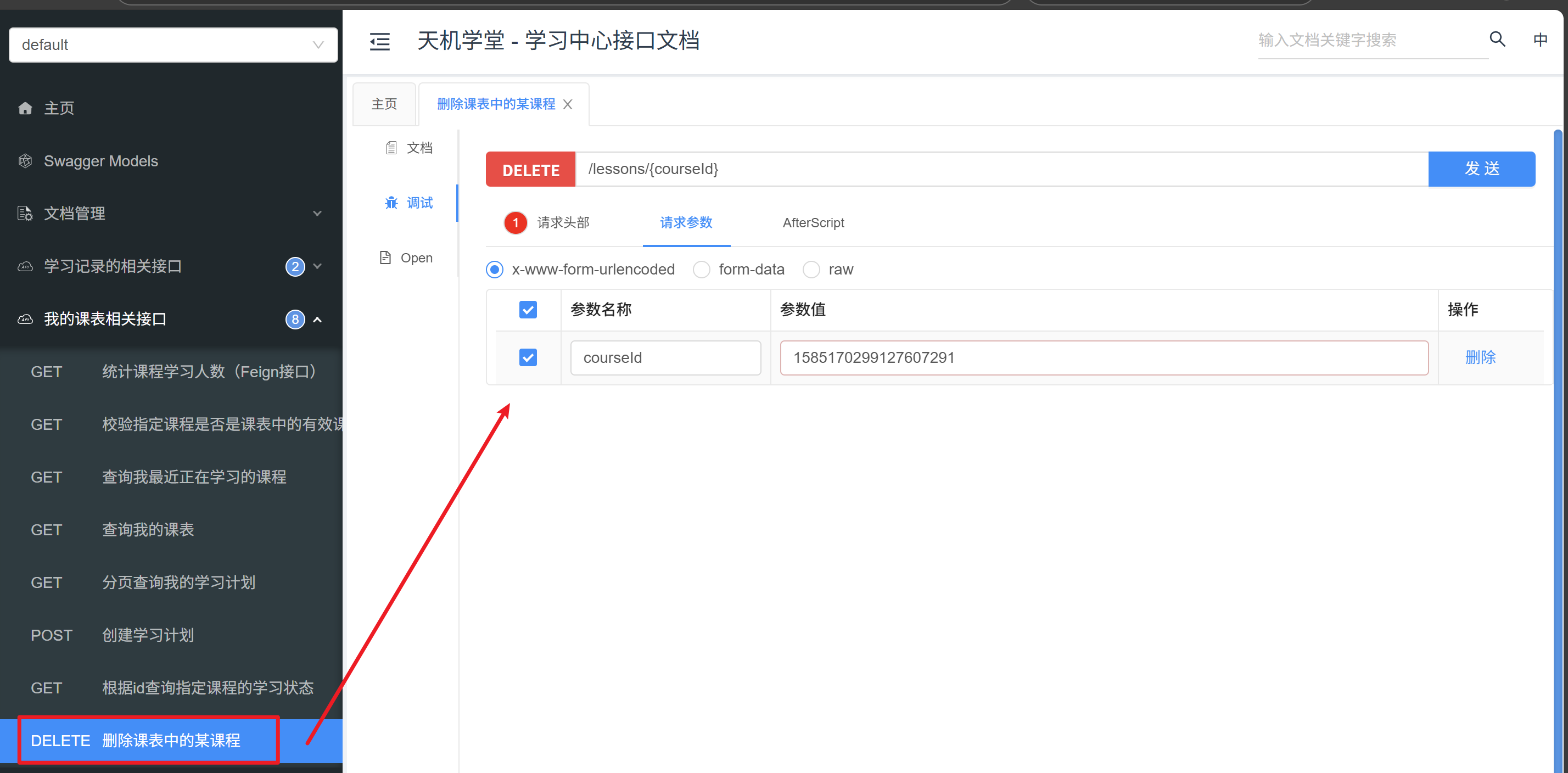Switch to the AfterScript tab

[813, 223]
